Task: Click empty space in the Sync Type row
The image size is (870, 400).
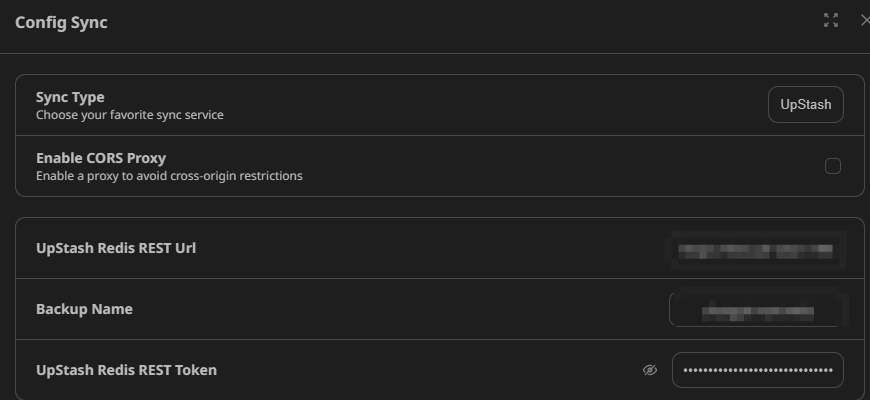Action: [x=472, y=105]
